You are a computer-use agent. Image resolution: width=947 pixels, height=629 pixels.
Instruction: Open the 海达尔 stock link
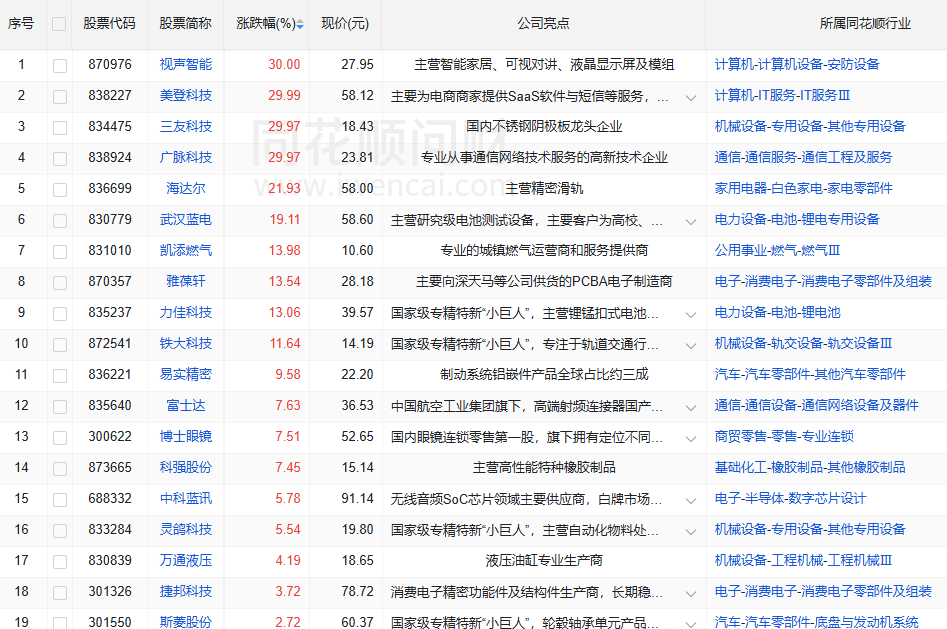coord(186,189)
